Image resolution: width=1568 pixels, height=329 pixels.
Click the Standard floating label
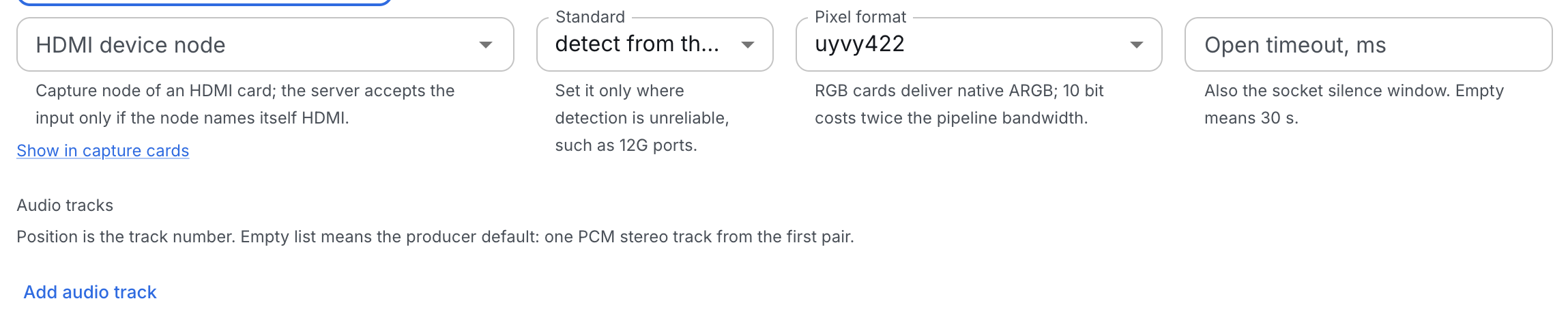click(590, 17)
